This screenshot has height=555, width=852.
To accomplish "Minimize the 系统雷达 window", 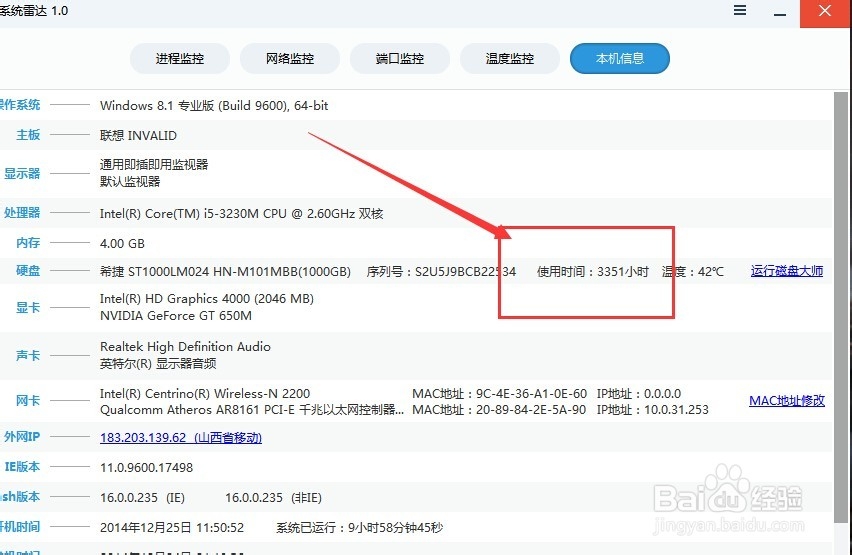I will point(780,14).
